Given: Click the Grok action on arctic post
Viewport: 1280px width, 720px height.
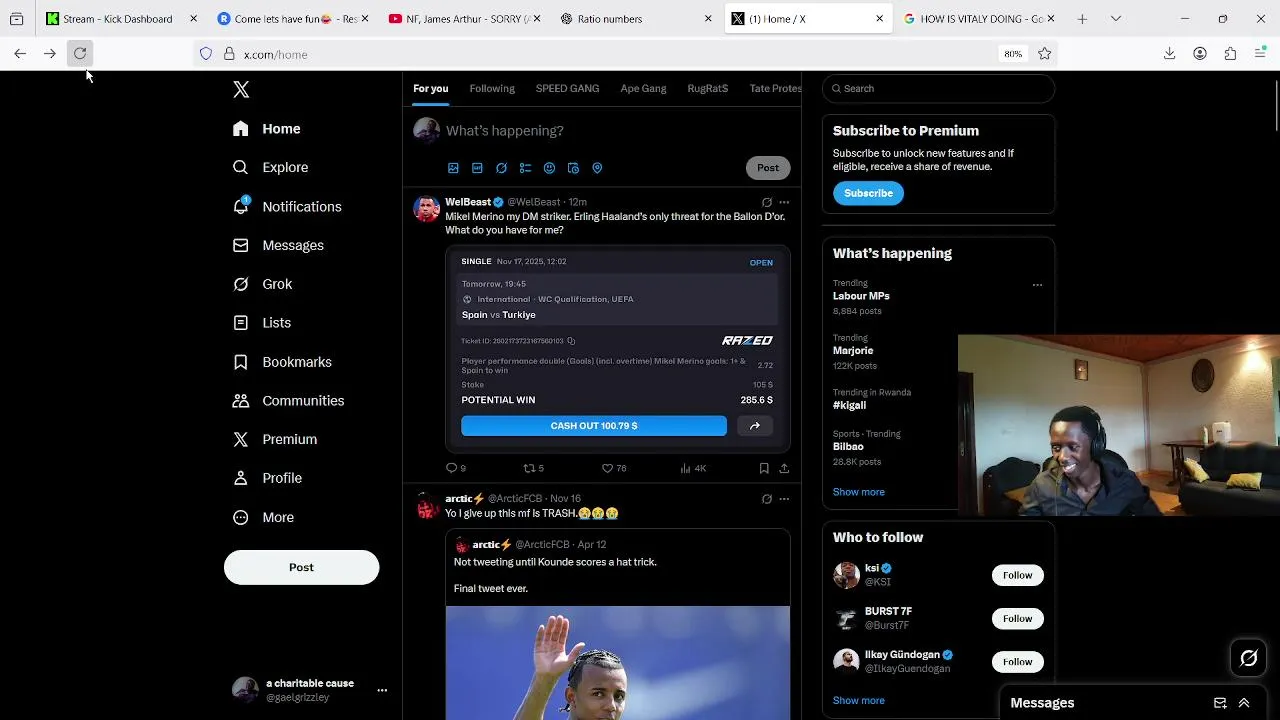Looking at the screenshot, I should click(x=767, y=499).
